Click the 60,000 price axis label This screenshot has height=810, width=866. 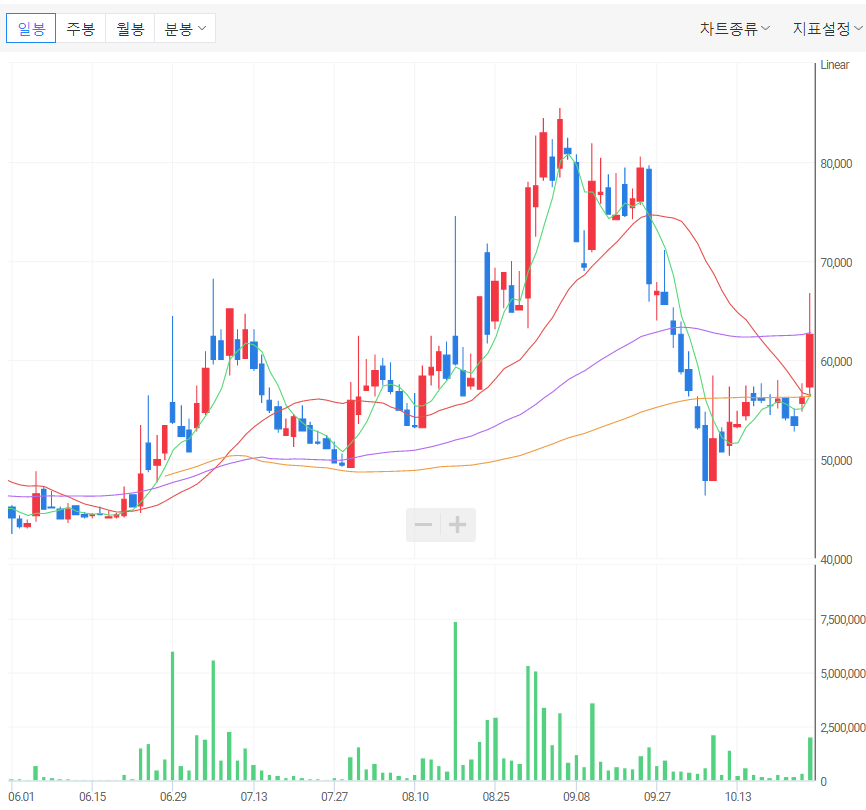click(836, 361)
